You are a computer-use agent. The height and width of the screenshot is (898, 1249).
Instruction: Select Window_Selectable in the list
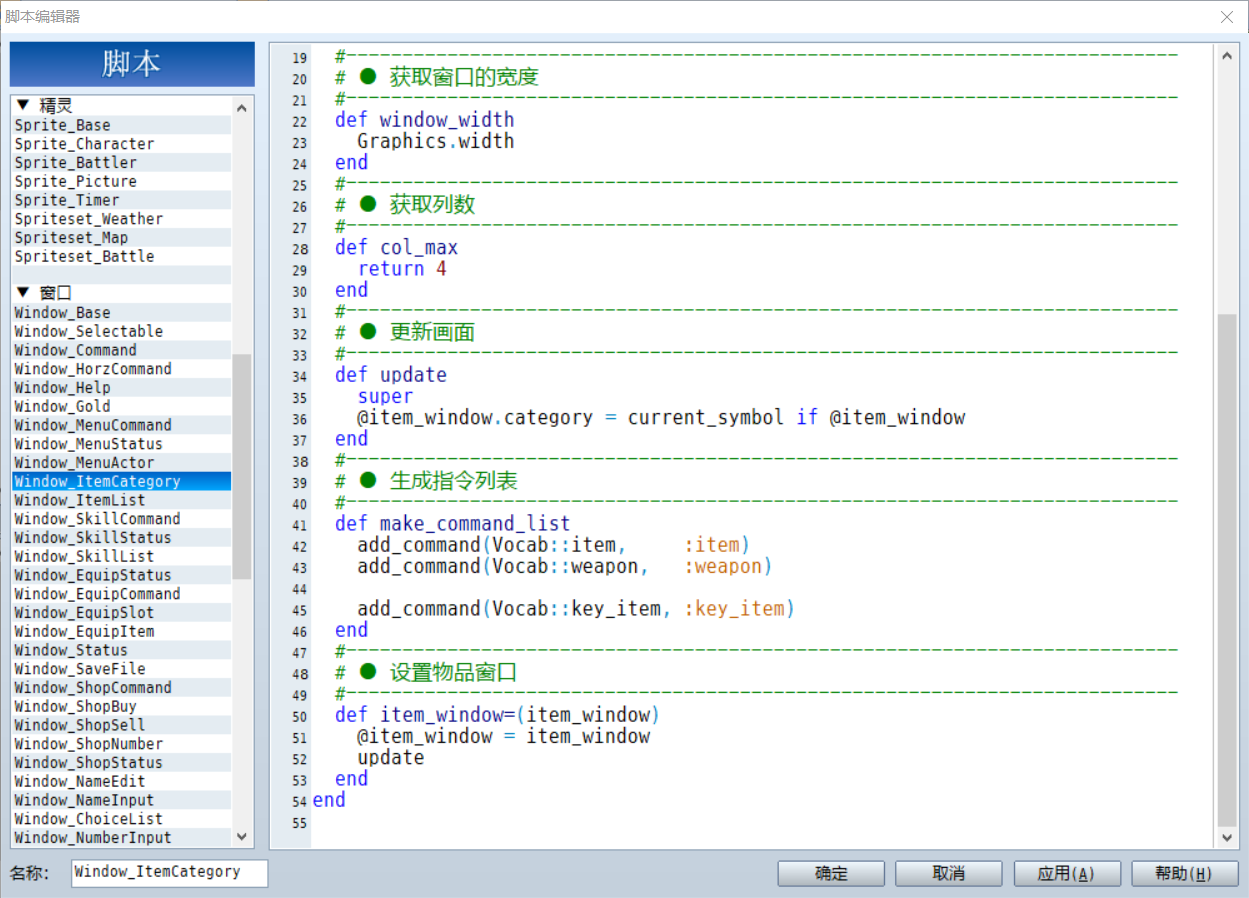tap(122, 331)
